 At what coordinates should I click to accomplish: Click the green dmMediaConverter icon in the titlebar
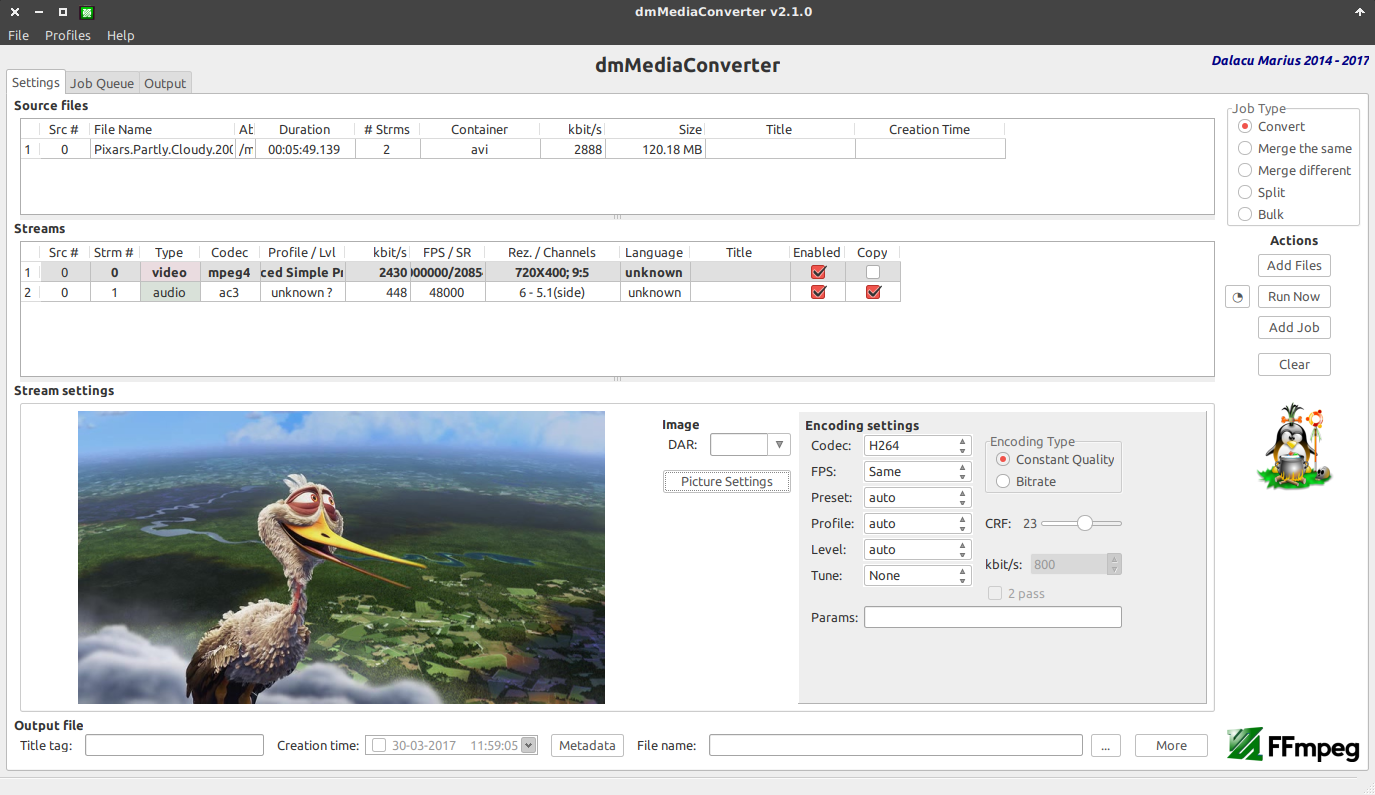[85, 12]
